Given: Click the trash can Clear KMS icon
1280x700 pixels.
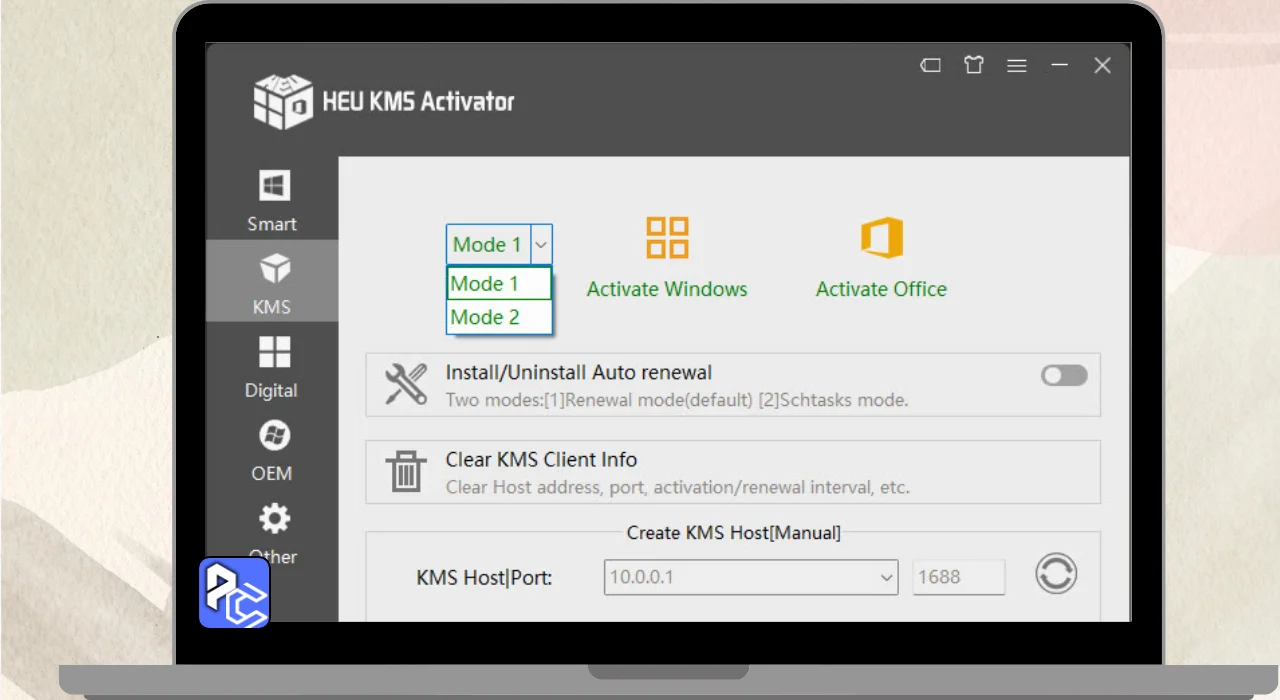Looking at the screenshot, I should tap(405, 471).
